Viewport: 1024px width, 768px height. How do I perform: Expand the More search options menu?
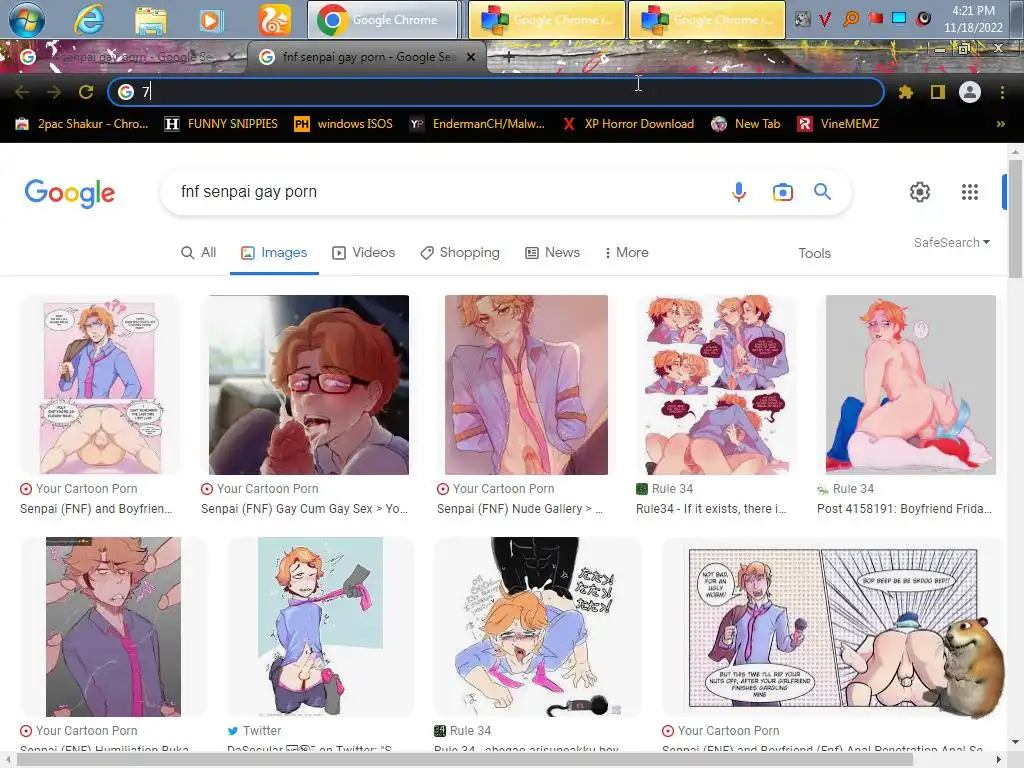click(x=626, y=253)
